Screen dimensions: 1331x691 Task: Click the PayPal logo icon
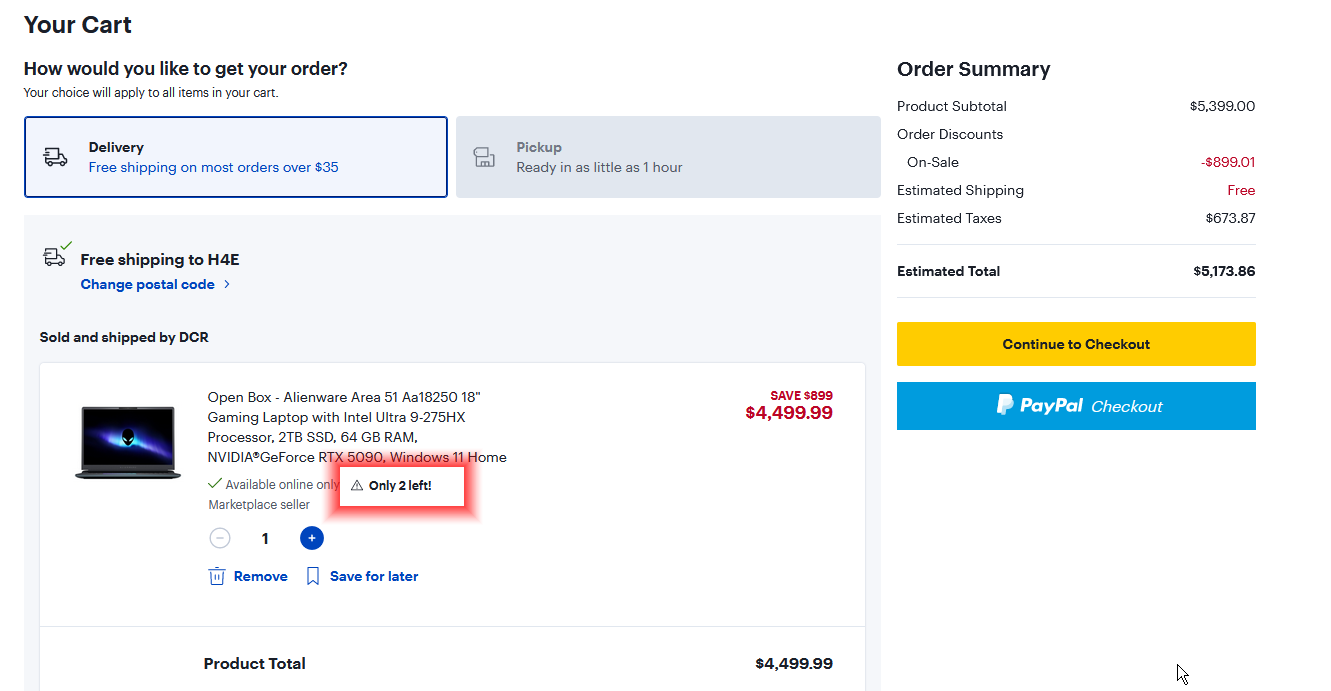pos(1005,405)
